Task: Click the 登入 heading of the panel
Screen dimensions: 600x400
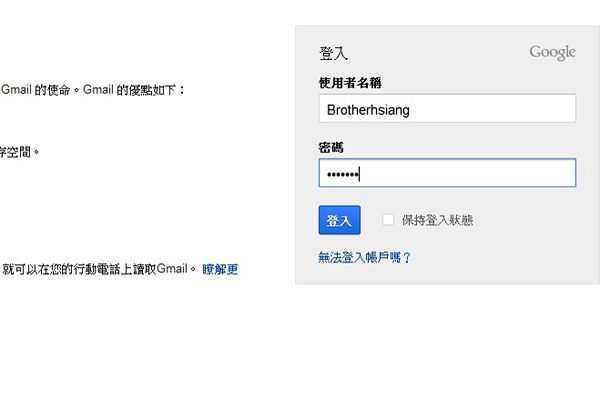Action: coord(333,53)
